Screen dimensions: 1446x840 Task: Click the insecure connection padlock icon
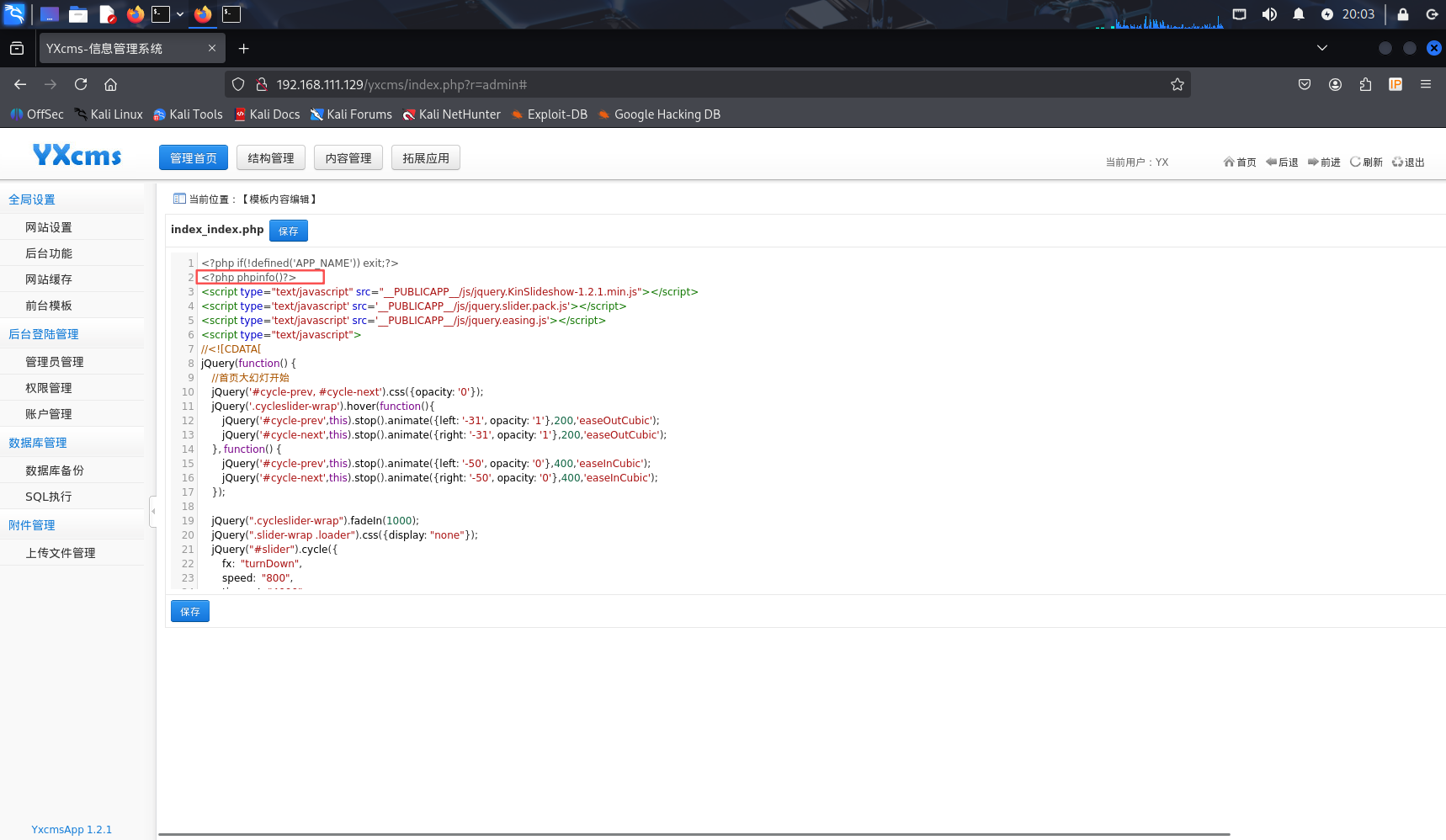coord(262,84)
